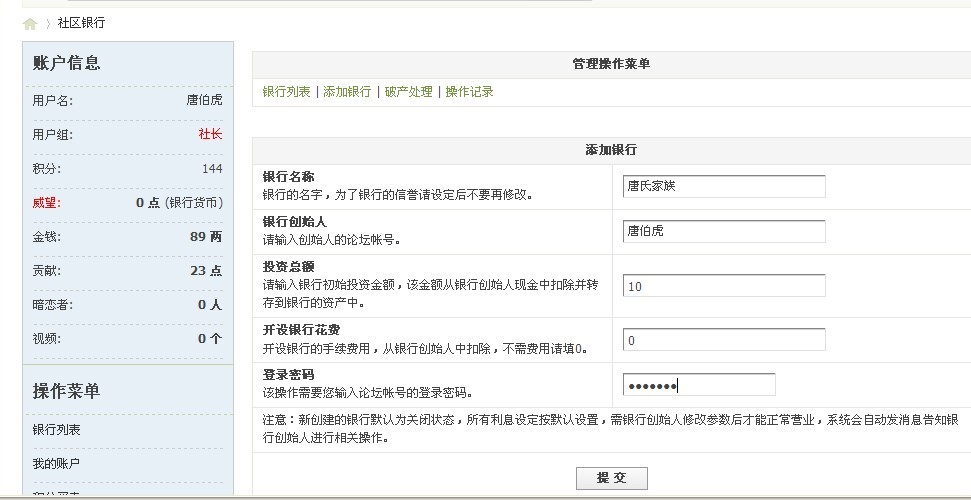The width and height of the screenshot is (971, 500).
Task: Click the 操作菜单 panel heading
Action: (66, 392)
